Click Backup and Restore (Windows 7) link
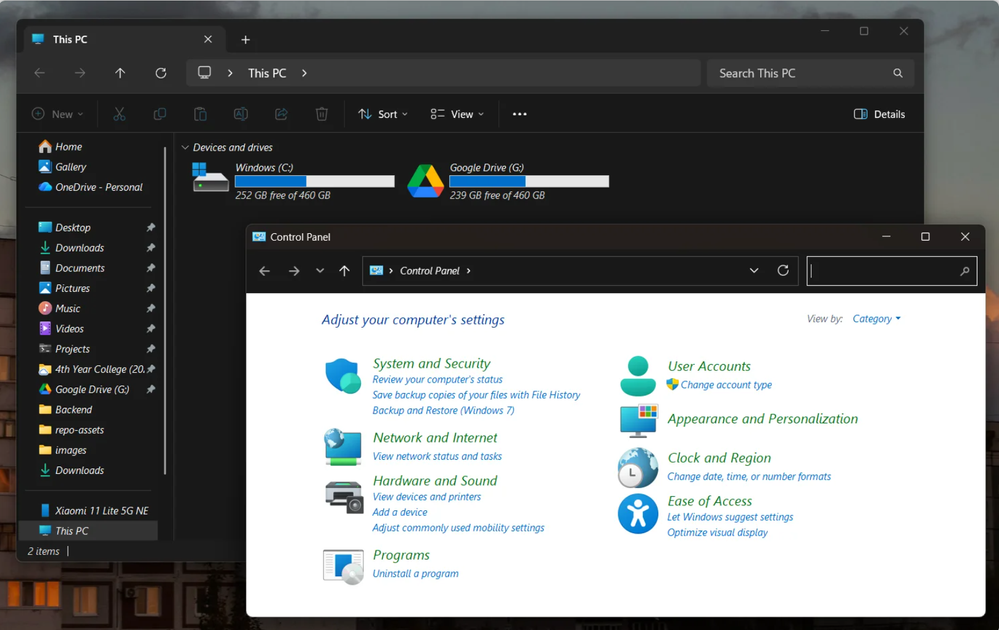Screen dimensions: 999x630 443,410
